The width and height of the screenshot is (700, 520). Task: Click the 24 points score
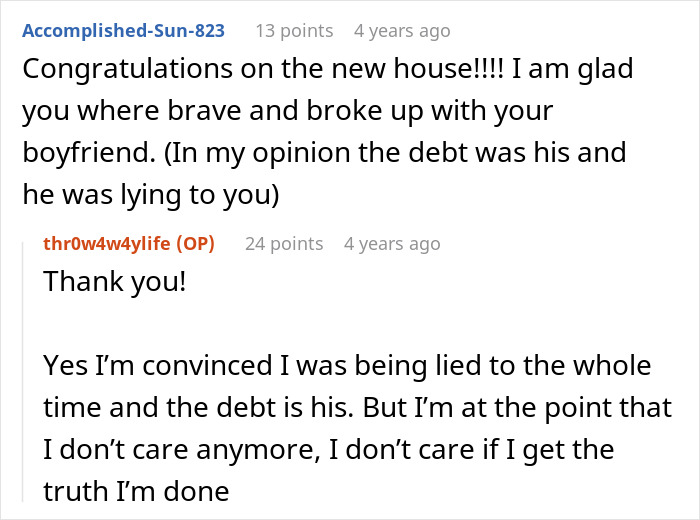pos(284,243)
